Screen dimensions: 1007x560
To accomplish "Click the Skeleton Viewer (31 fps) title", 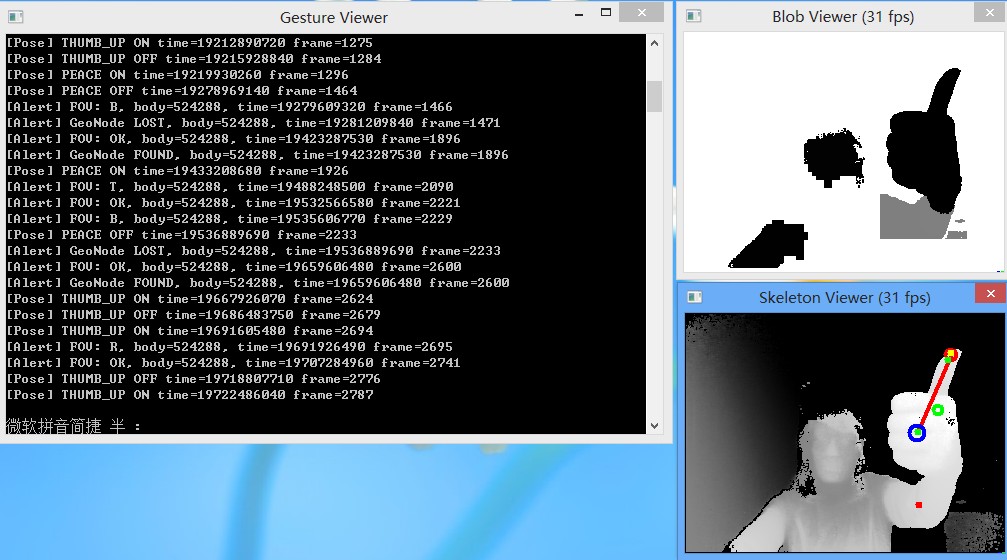I will click(845, 297).
